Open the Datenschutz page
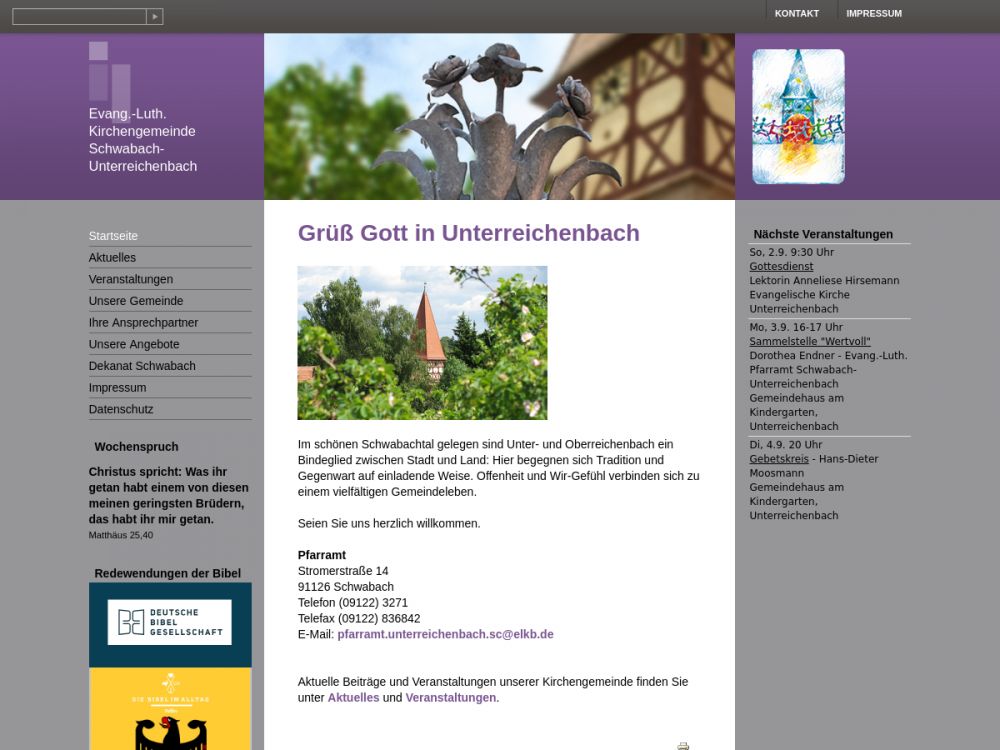This screenshot has width=1000, height=750. 121,409
